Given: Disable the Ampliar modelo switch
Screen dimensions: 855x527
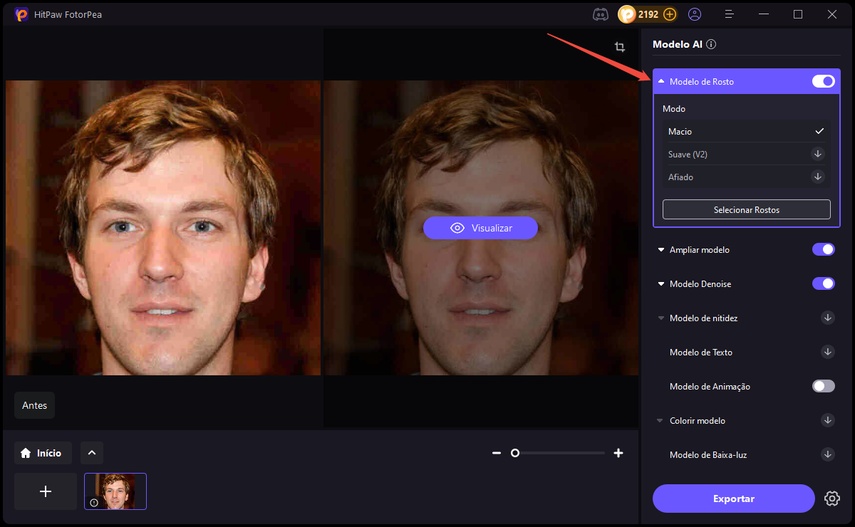Looking at the screenshot, I should (823, 250).
